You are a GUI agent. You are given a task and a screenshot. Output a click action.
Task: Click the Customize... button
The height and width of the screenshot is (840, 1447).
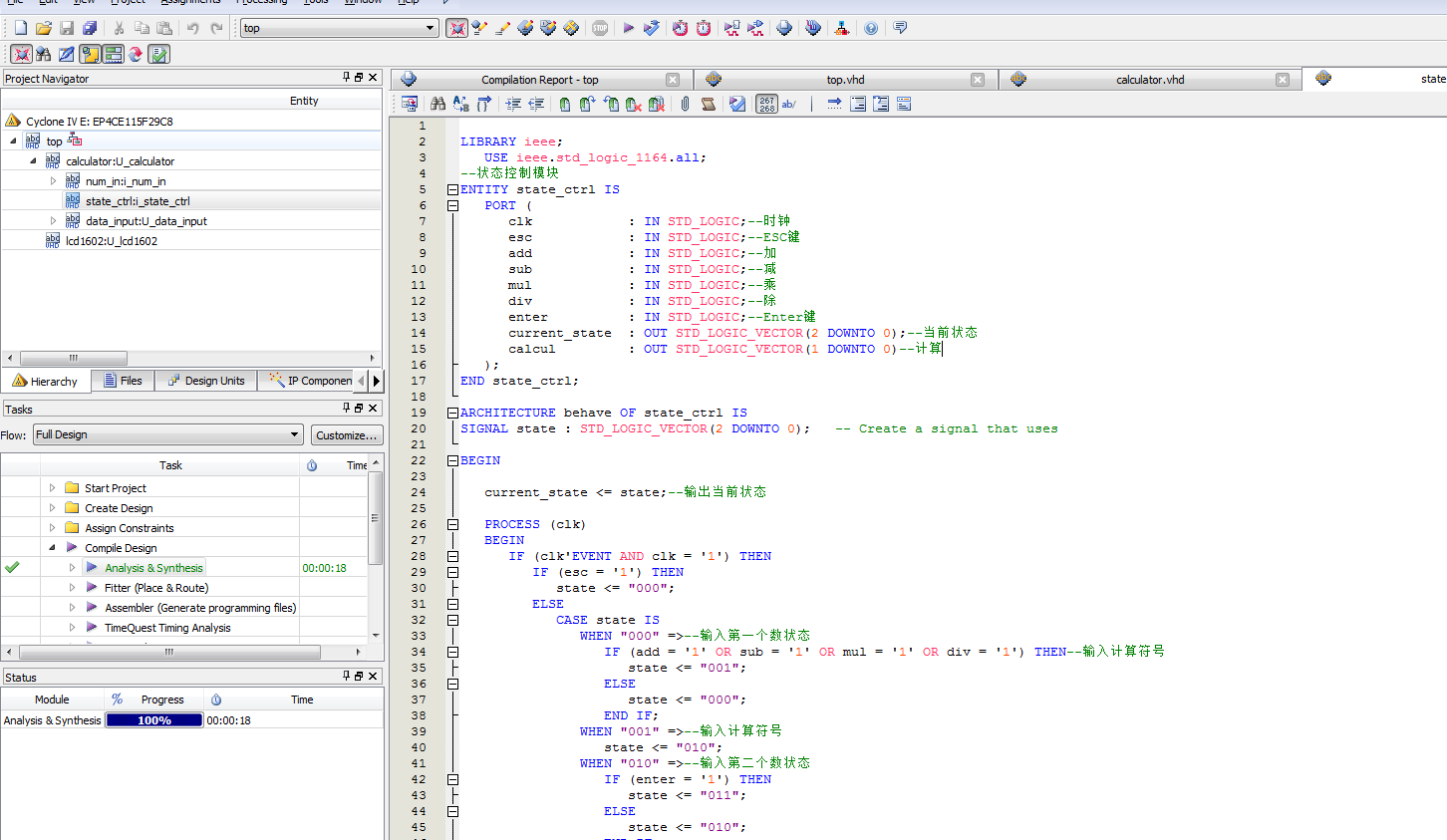pyautogui.click(x=346, y=435)
